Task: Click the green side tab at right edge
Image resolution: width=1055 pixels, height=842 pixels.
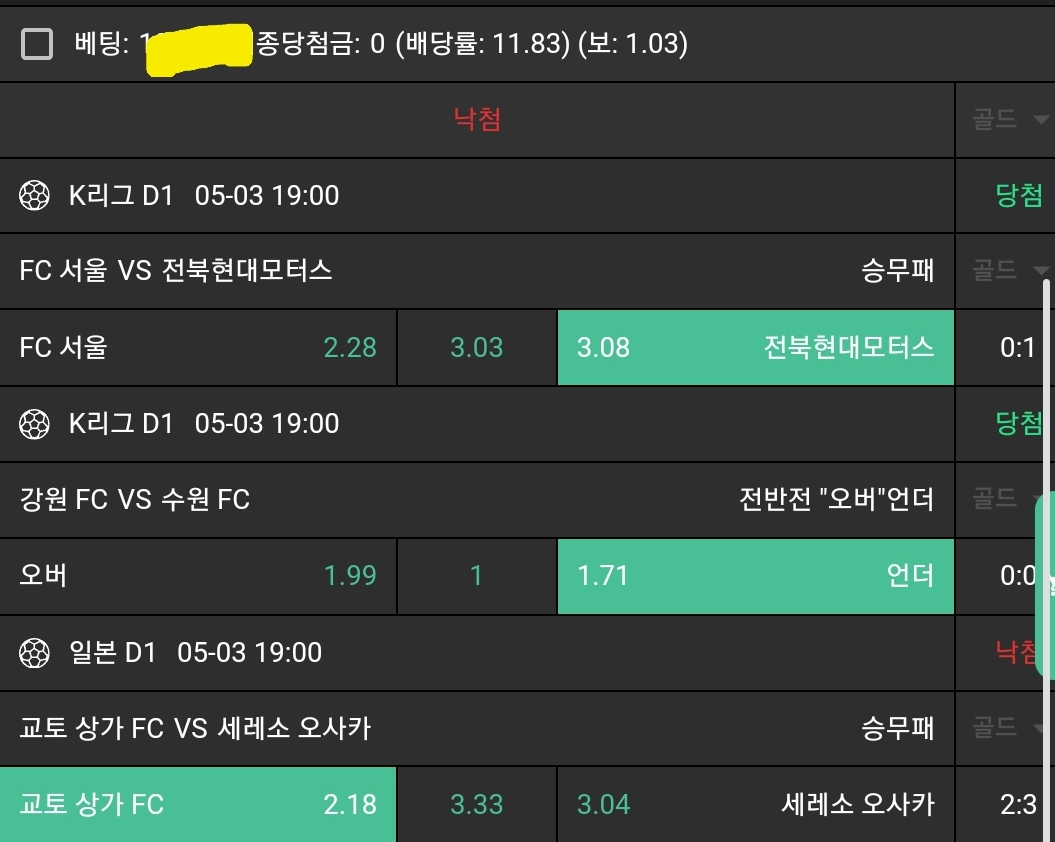Action: (x=1045, y=585)
